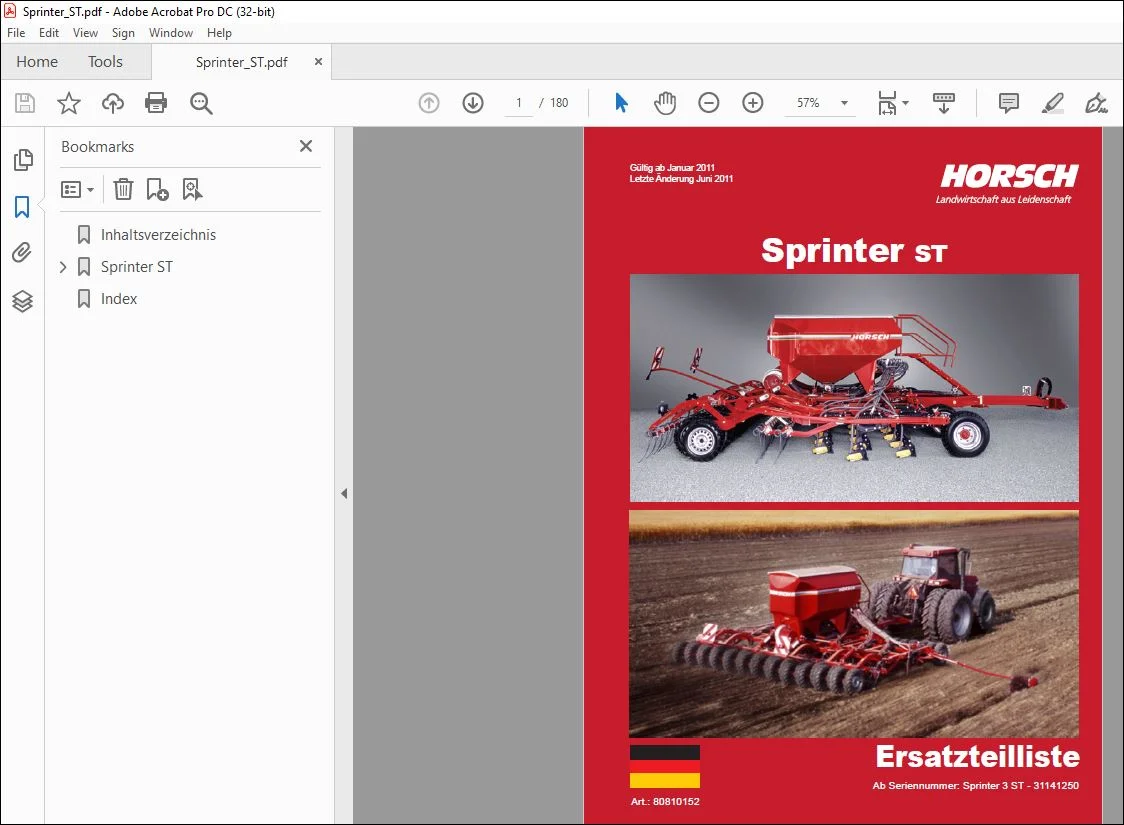Click the scrolling mode keyboard icon

coord(943,103)
